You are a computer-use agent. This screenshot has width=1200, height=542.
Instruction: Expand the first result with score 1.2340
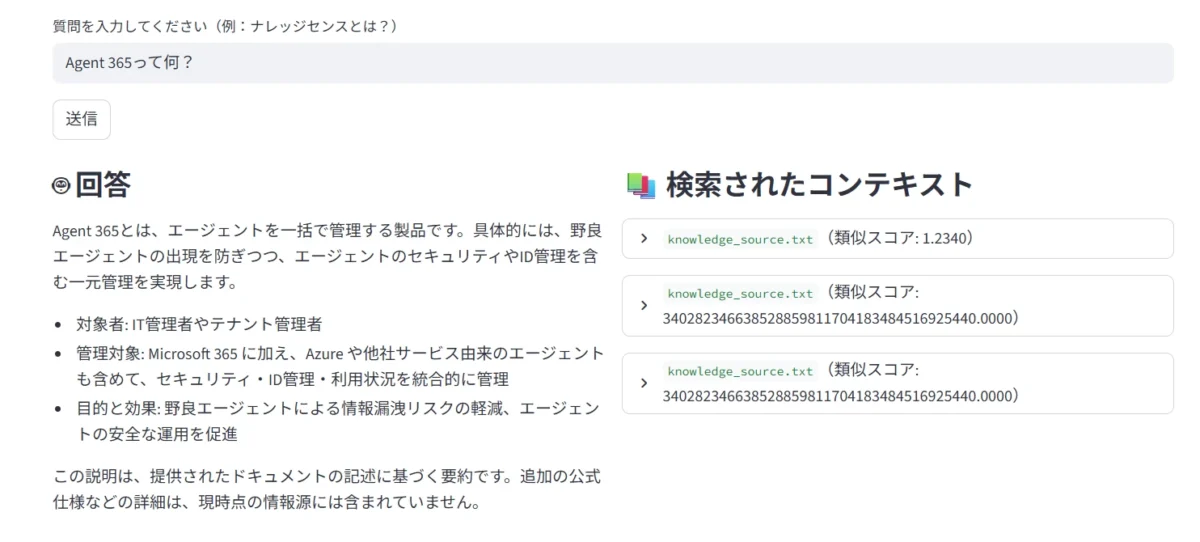644,239
